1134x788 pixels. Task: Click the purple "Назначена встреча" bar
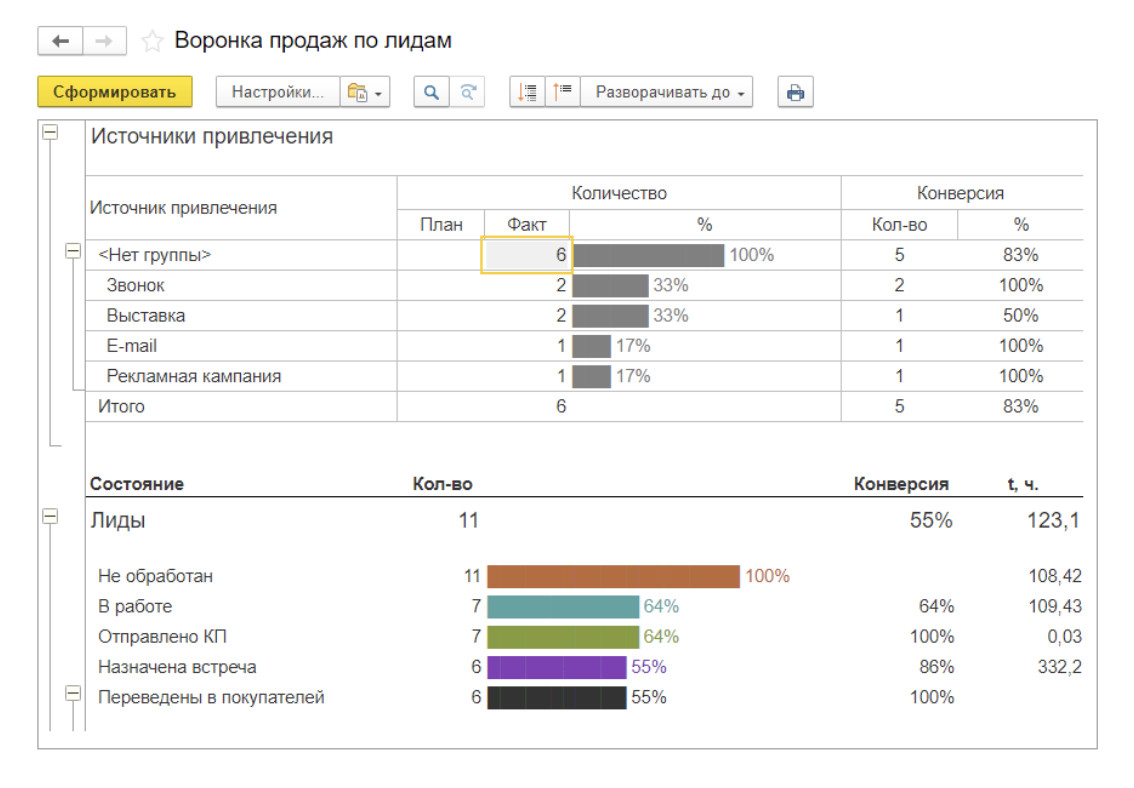(556, 667)
